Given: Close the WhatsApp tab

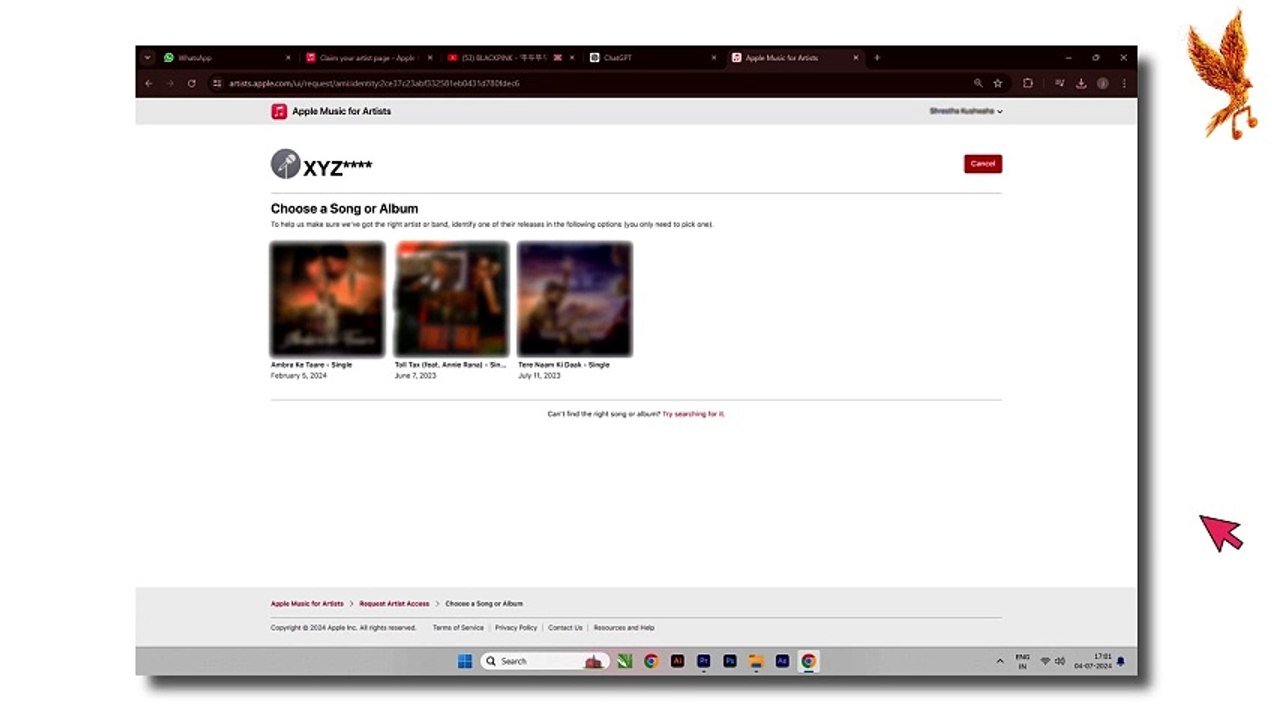Looking at the screenshot, I should pyautogui.click(x=288, y=58).
